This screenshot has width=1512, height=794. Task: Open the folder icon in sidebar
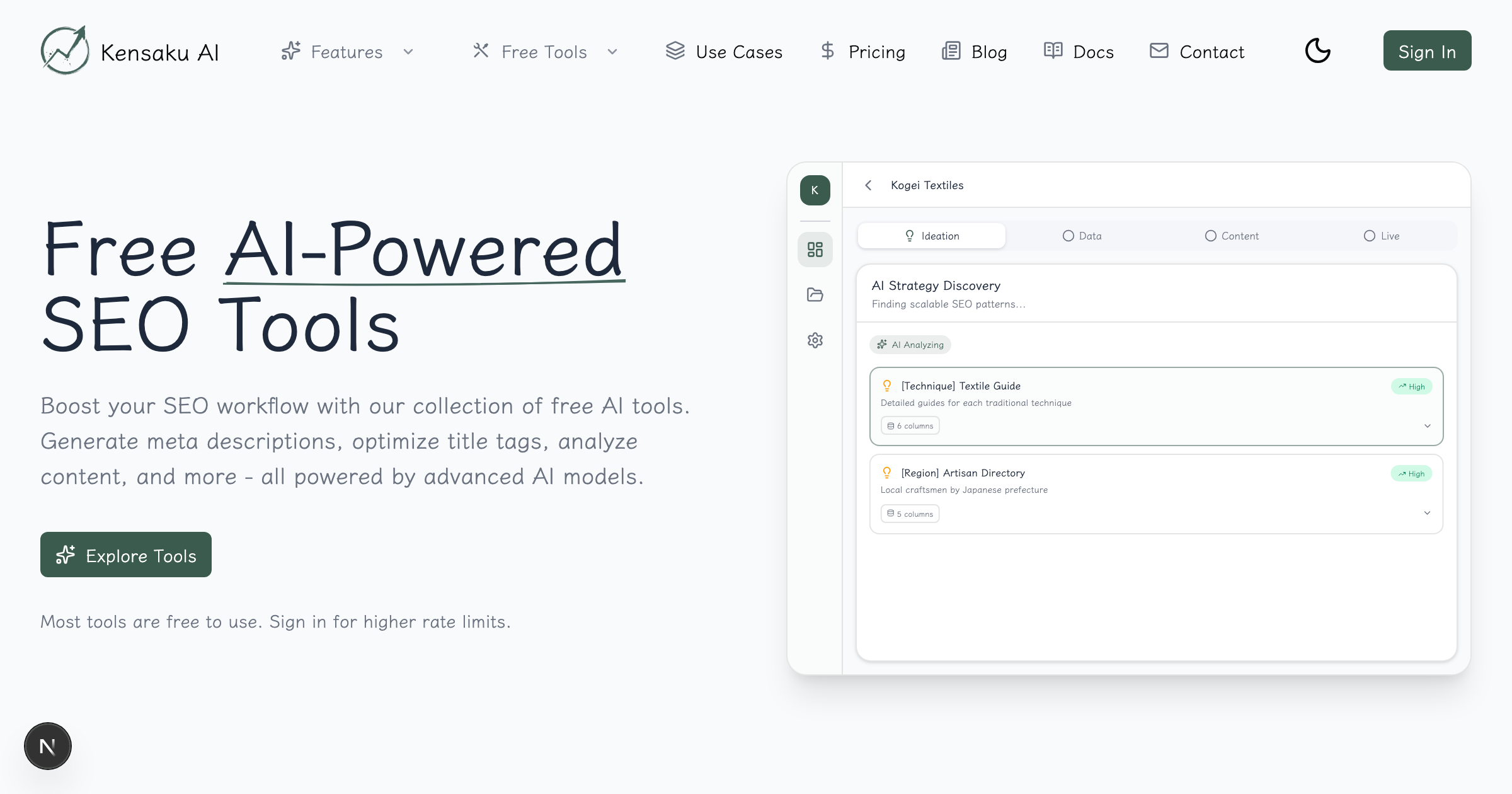click(815, 295)
